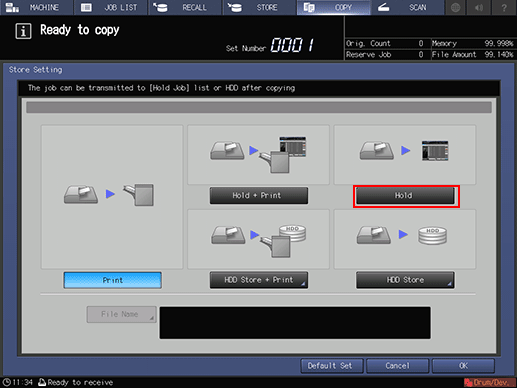Open the RECALL tab
Viewport: 517px width, 388px height.
click(185, 7)
